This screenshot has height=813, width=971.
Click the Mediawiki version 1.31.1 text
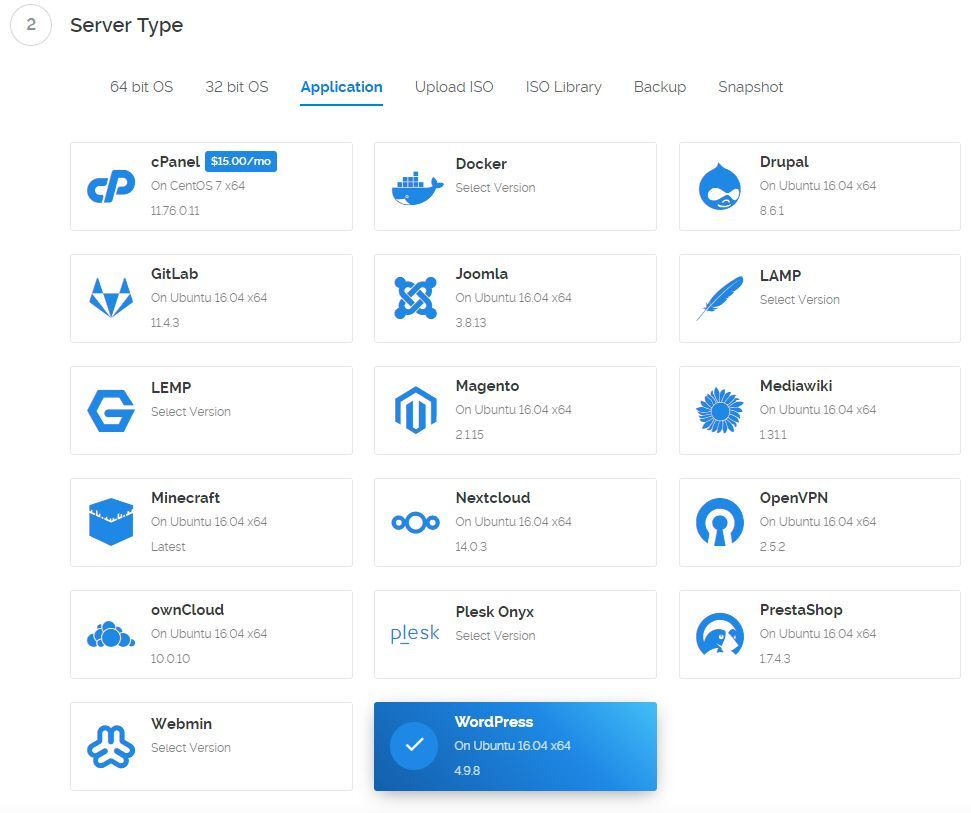pyautogui.click(x=773, y=435)
